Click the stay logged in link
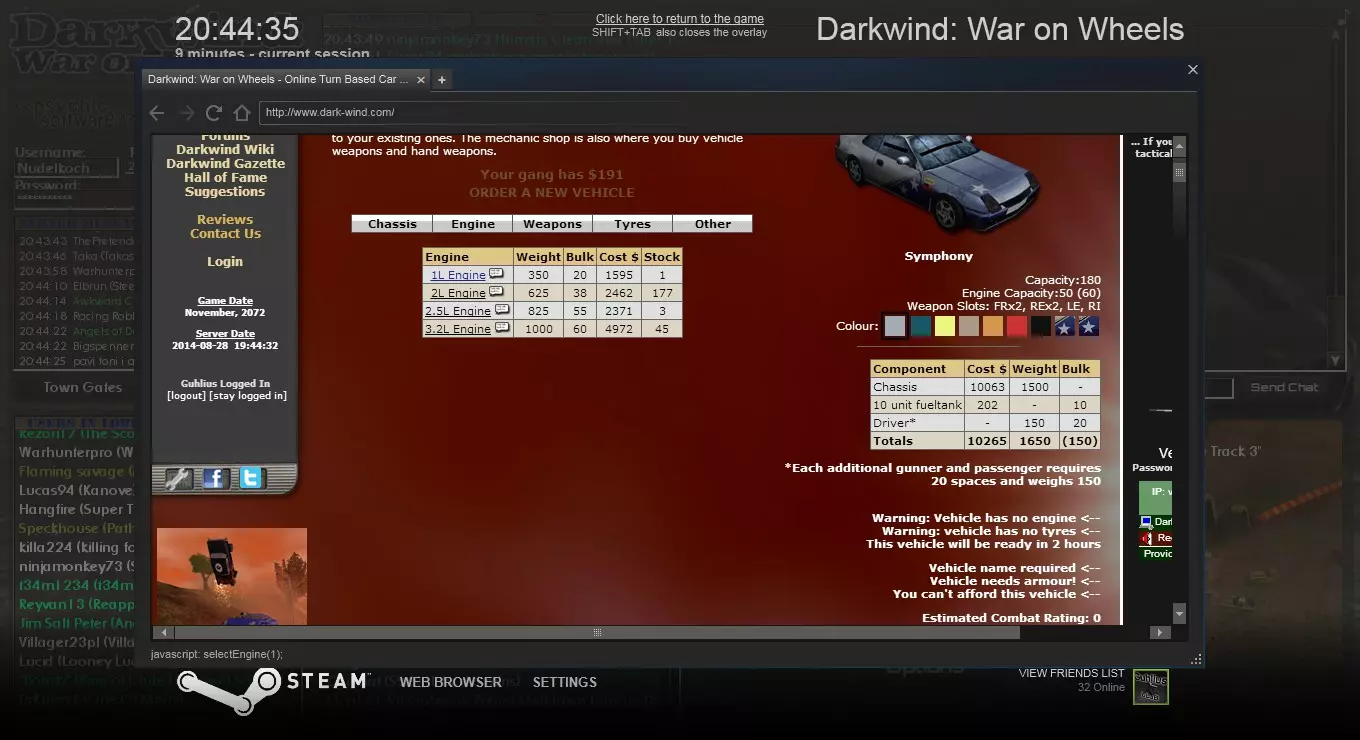The width and height of the screenshot is (1360, 740). pyautogui.click(x=248, y=396)
